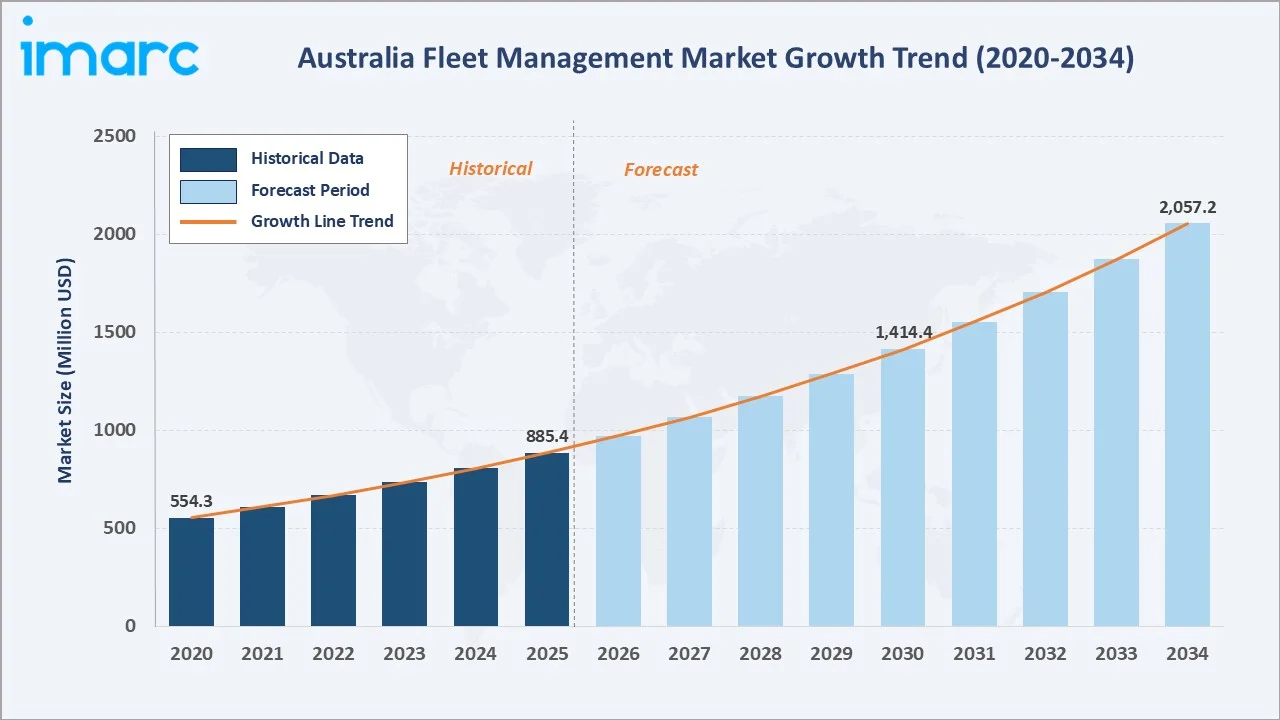Click the 1000 y-axis value
1280x720 pixels.
[x=114, y=430]
